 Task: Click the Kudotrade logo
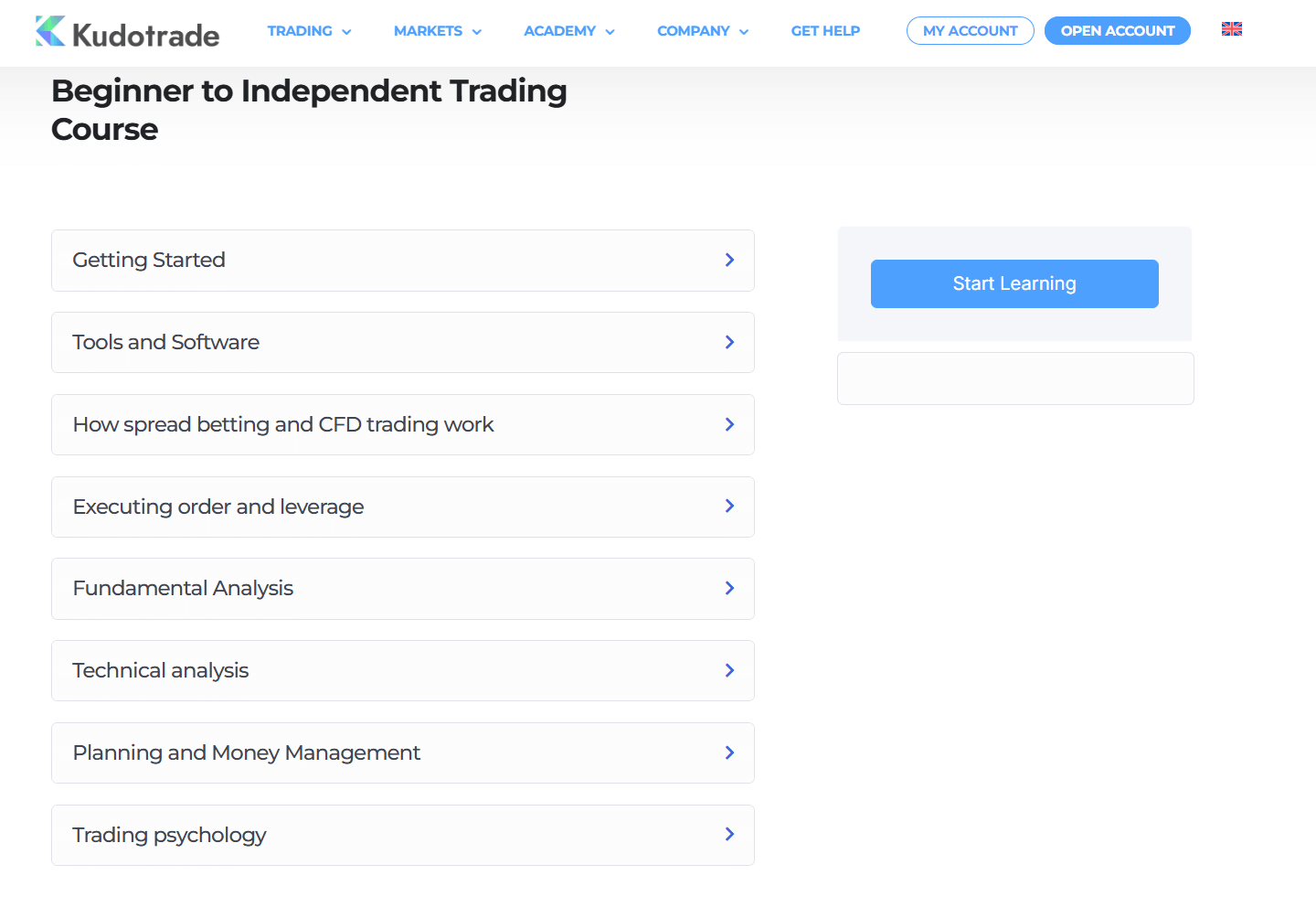(127, 32)
